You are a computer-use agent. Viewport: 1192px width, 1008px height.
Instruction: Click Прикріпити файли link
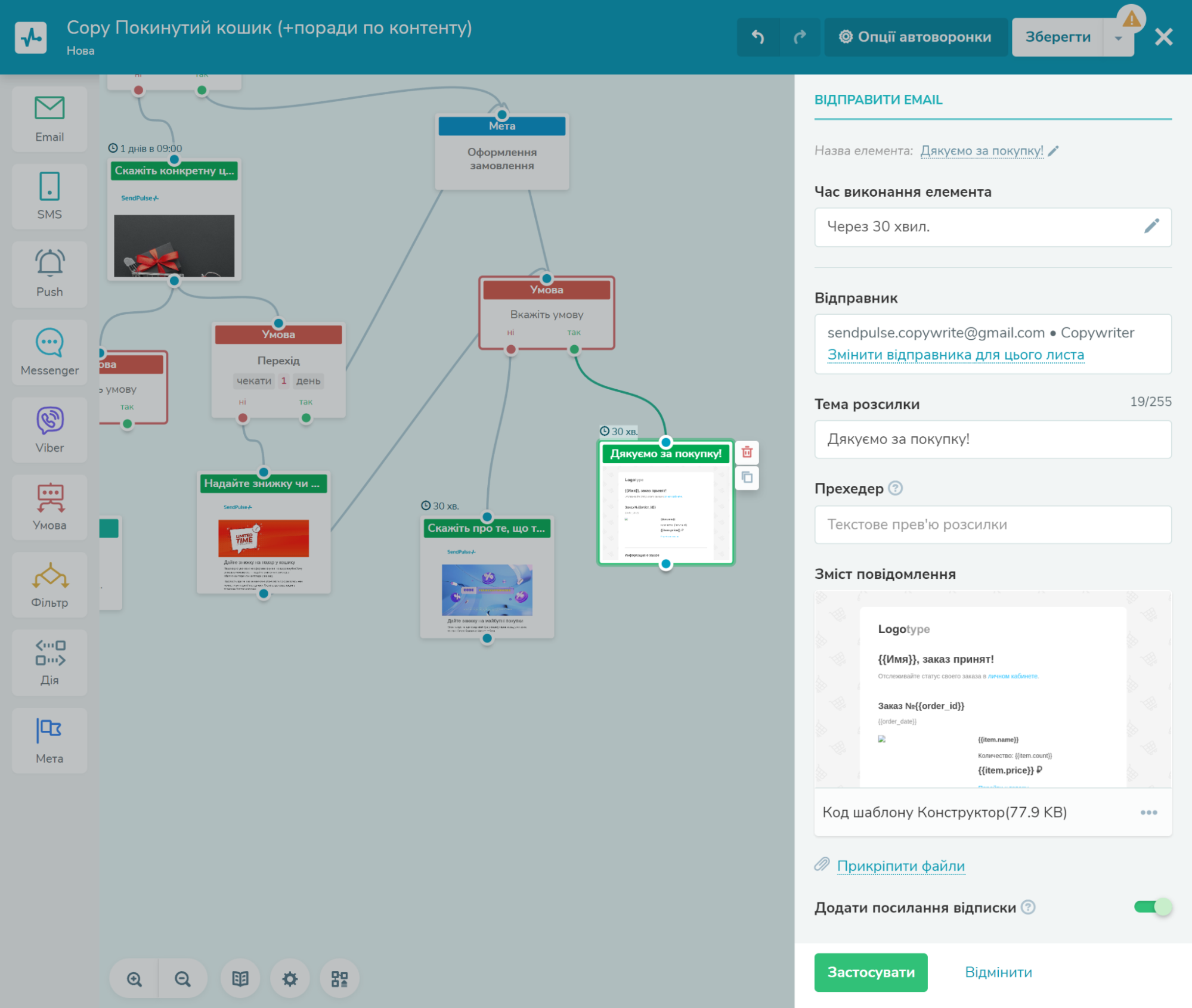[900, 866]
